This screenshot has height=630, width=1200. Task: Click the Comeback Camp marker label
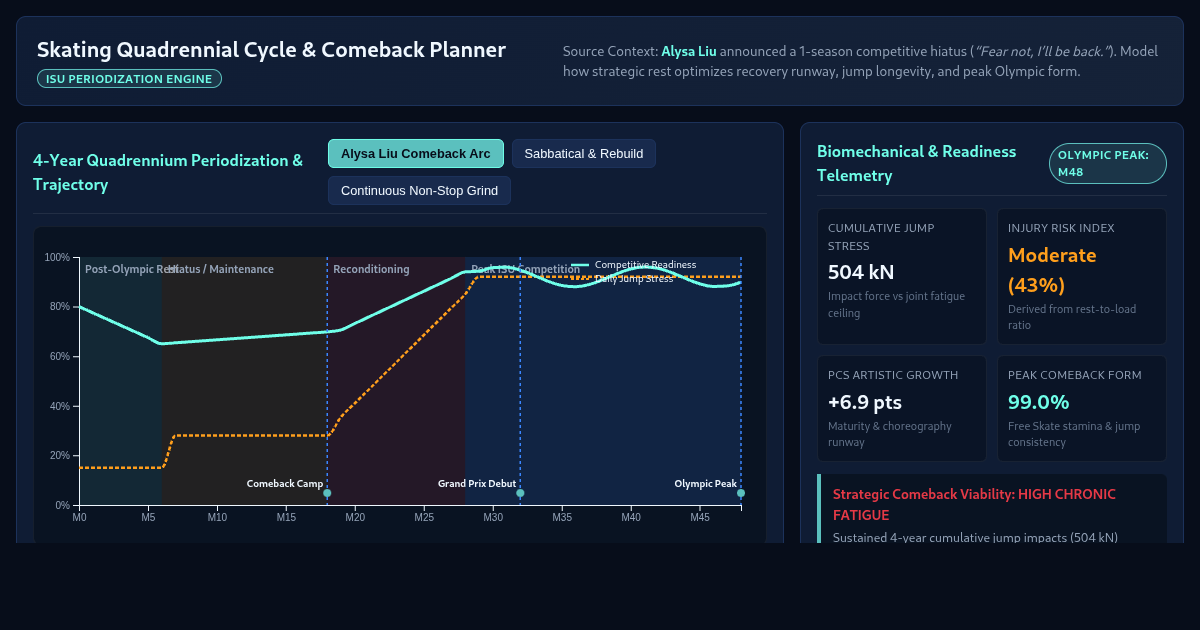285,484
